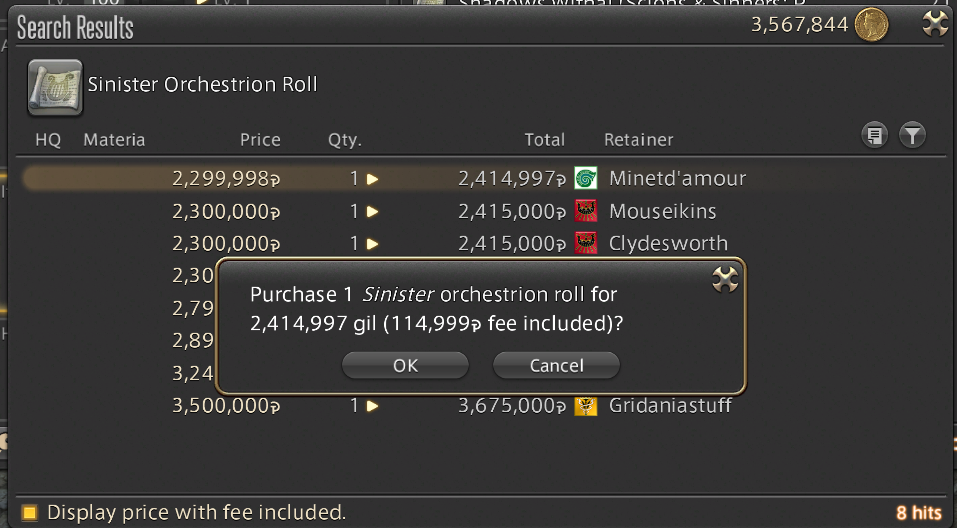Screen dimensions: 957x528
Task: Click the 3,567,844 gil balance
Action: click(799, 24)
